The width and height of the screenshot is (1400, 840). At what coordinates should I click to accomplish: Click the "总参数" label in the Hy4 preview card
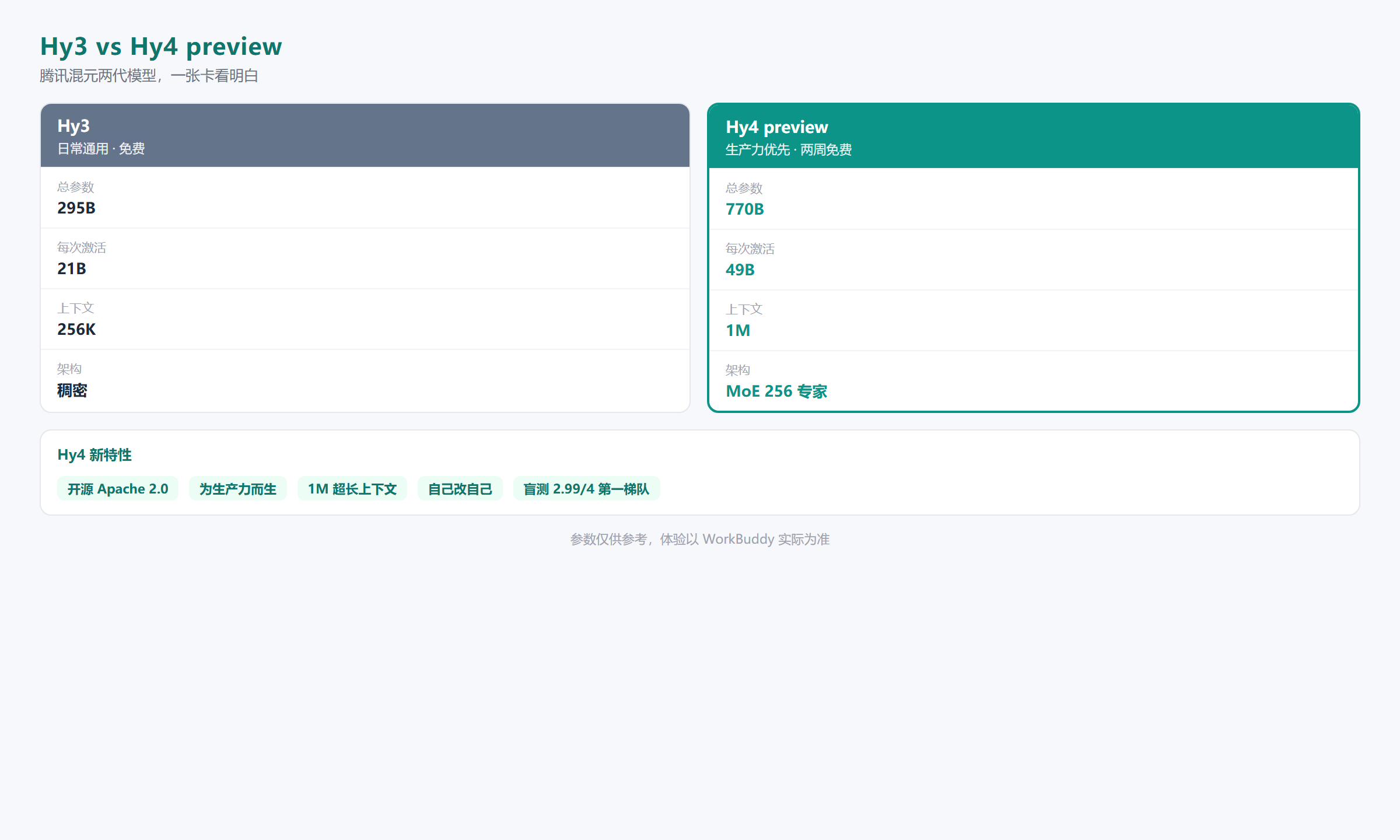tap(744, 188)
